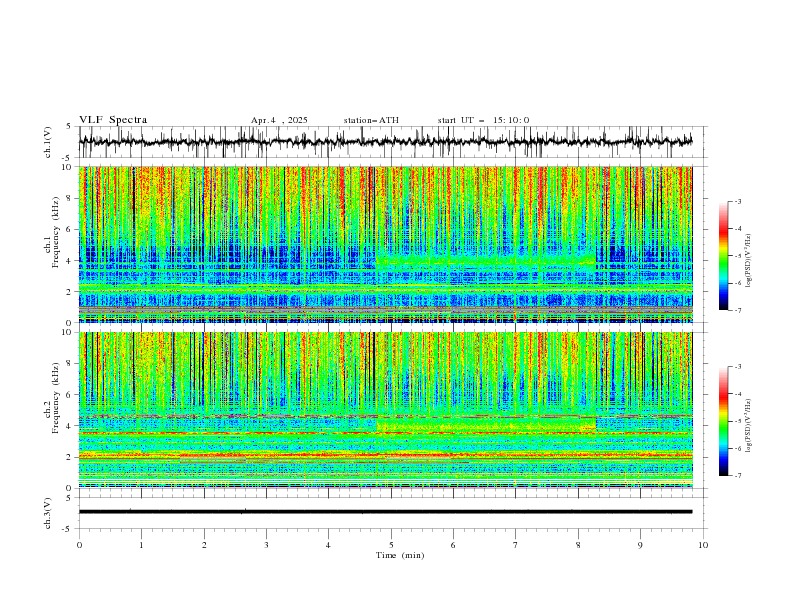Click the "ch.3(V)" axis label
Screen dimensions: 792x612
coord(48,513)
